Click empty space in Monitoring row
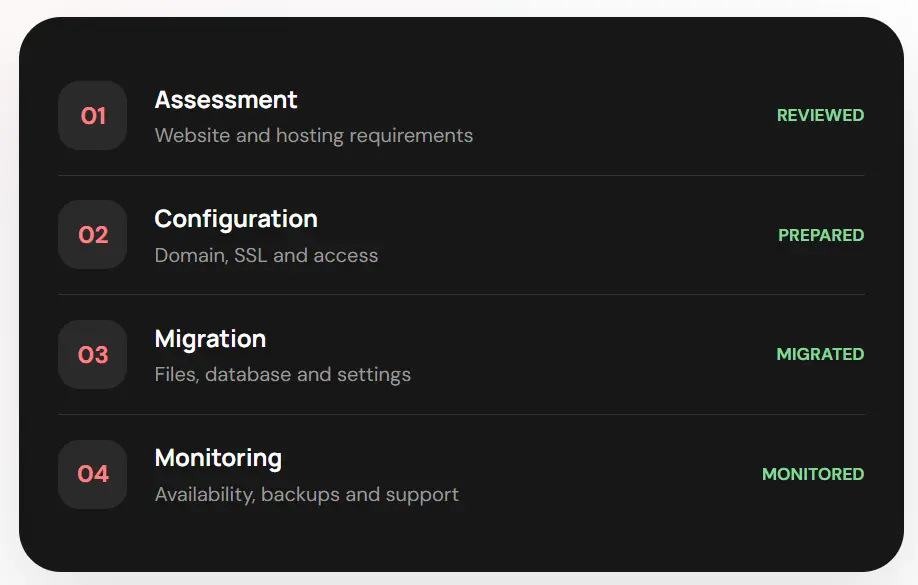The width and height of the screenshot is (918, 585). [609, 474]
